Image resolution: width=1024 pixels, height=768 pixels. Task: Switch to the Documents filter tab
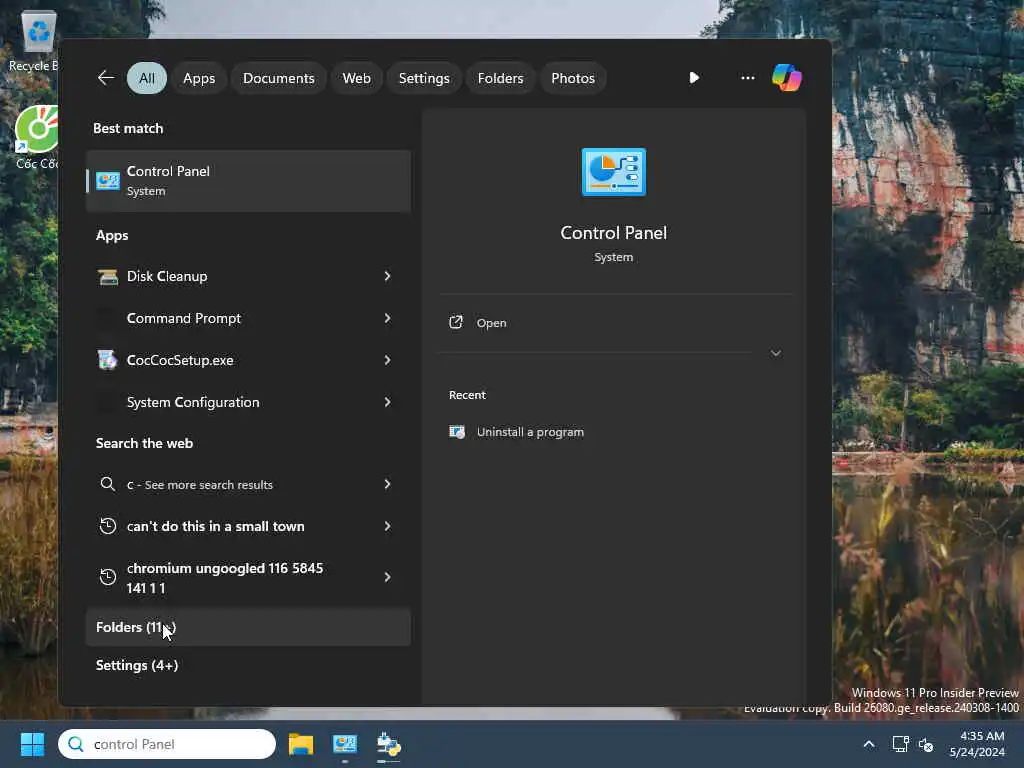[x=279, y=78]
